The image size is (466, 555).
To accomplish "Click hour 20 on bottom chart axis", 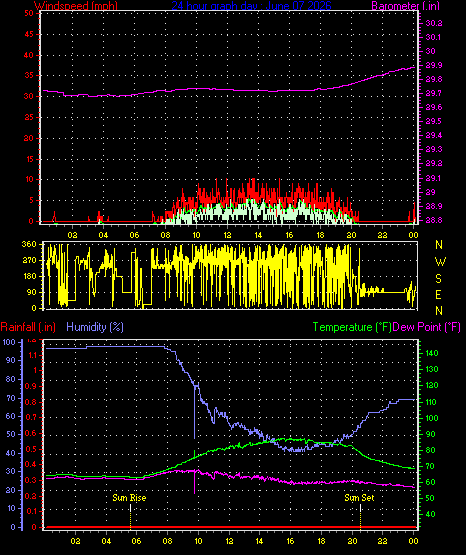I will click(352, 541).
